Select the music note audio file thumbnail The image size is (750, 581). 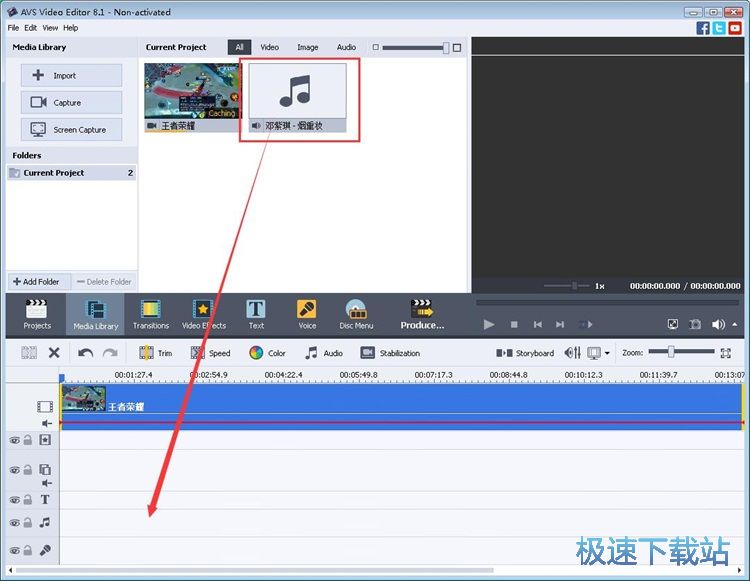point(298,98)
